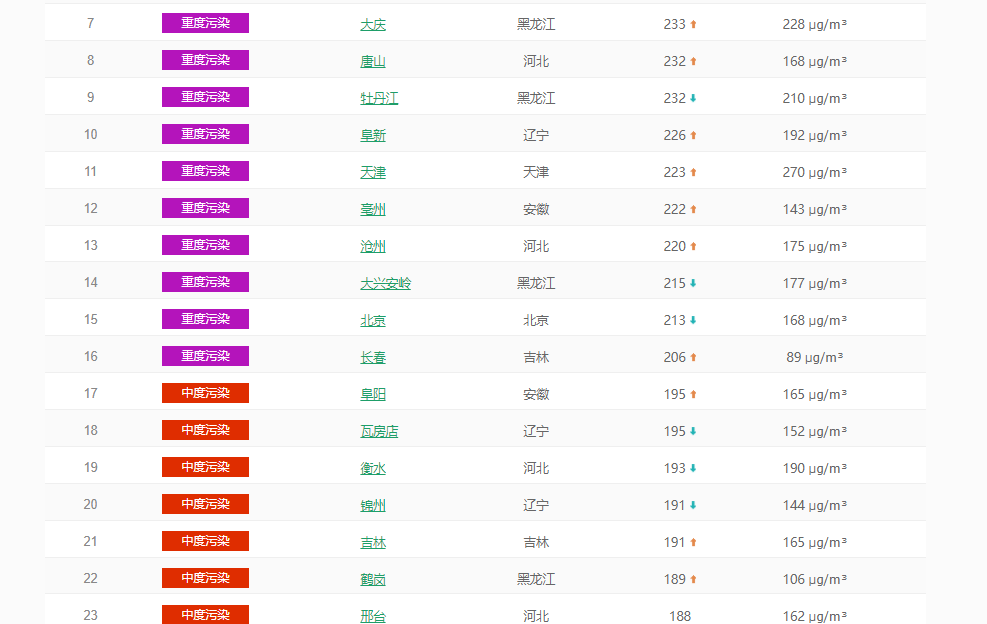Click the down arrow beside AQI 213
Viewport: 987px width, 624px height.
[693, 320]
